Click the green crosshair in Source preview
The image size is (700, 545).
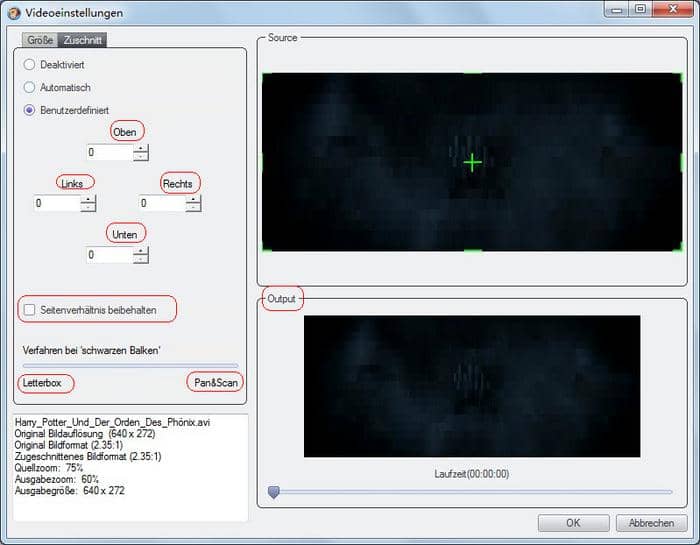point(472,162)
